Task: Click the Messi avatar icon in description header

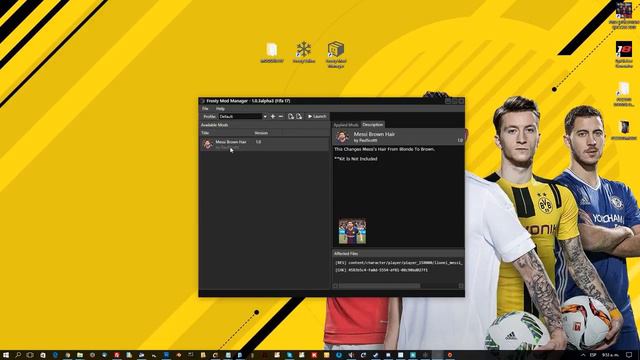Action: [x=342, y=137]
